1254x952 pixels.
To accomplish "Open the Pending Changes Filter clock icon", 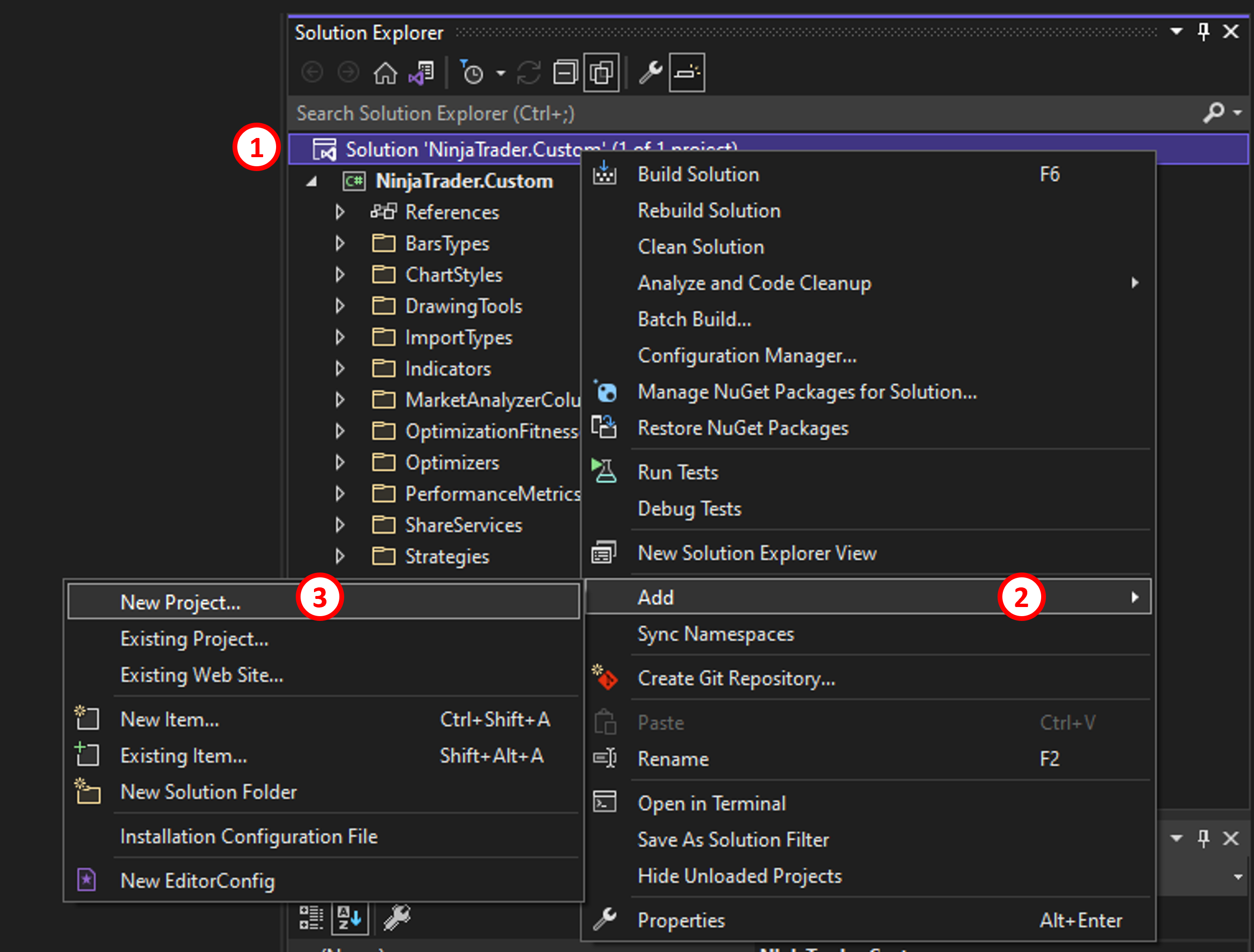I will 471,72.
